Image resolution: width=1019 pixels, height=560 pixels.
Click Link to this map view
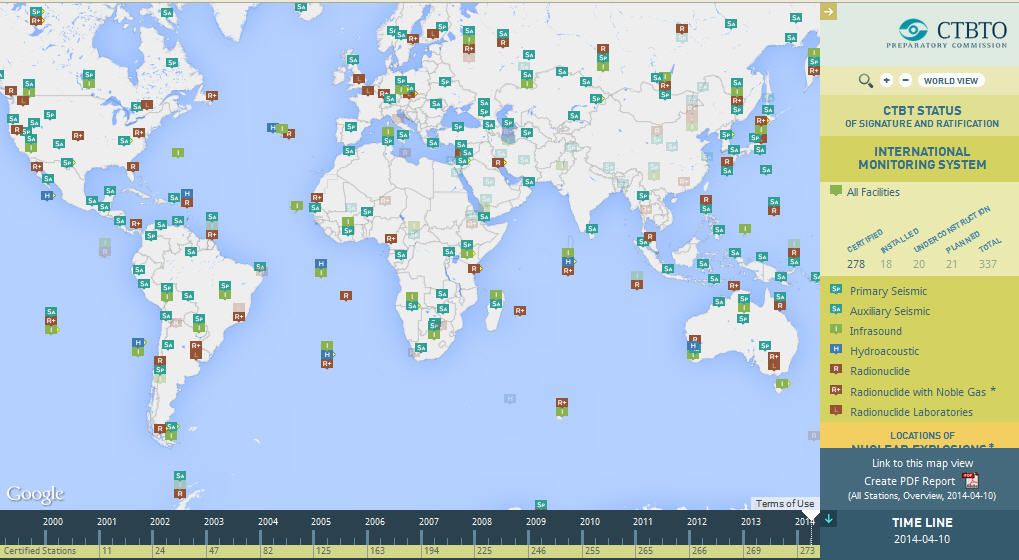point(921,463)
